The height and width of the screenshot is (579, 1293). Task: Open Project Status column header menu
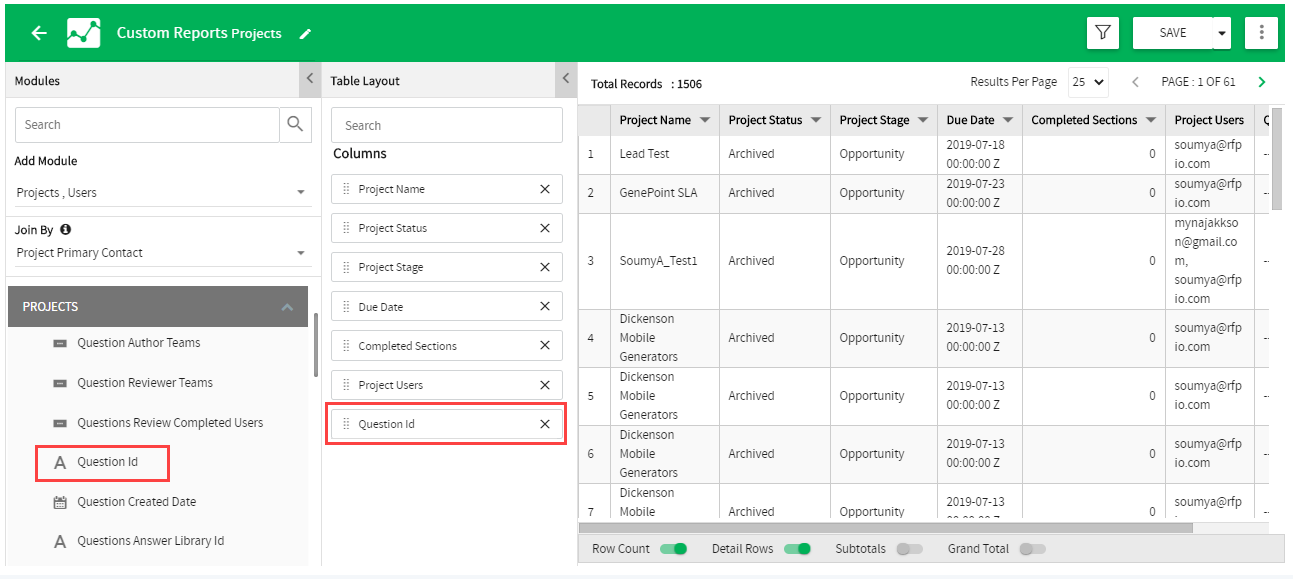coord(816,120)
